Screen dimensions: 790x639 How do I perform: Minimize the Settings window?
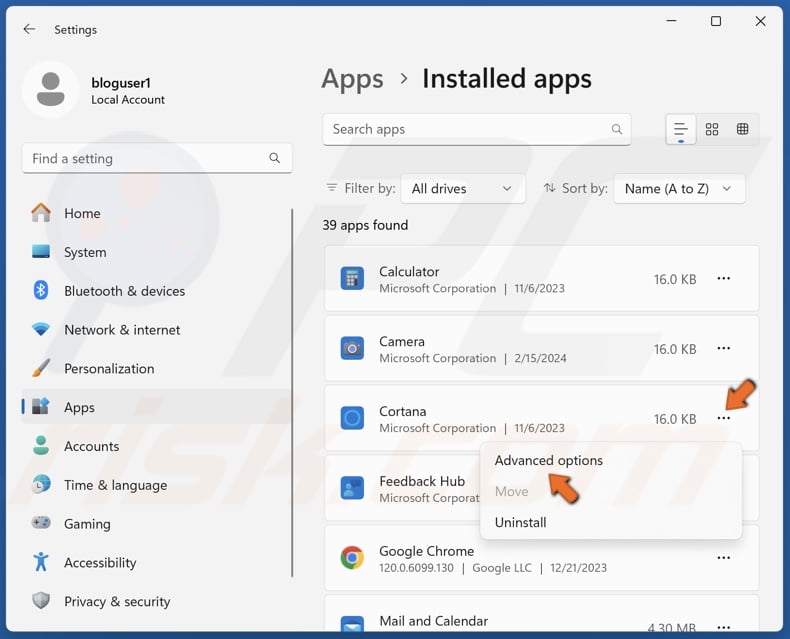(671, 21)
